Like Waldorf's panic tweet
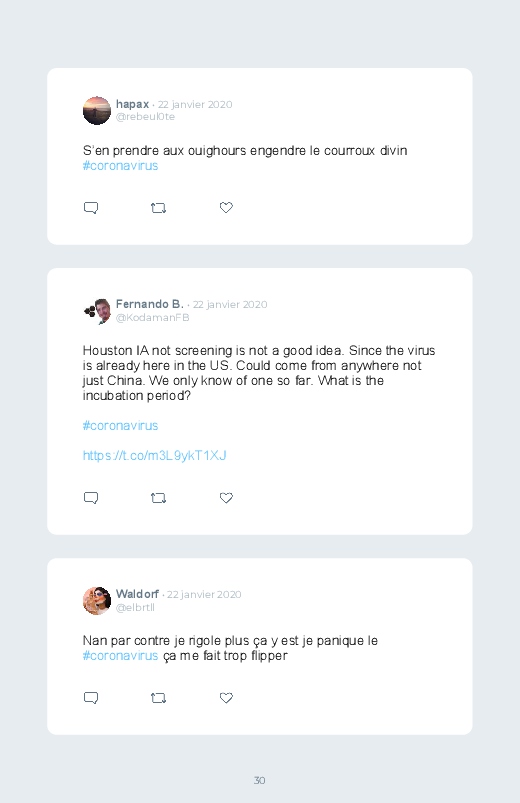This screenshot has height=803, width=520. 226,698
